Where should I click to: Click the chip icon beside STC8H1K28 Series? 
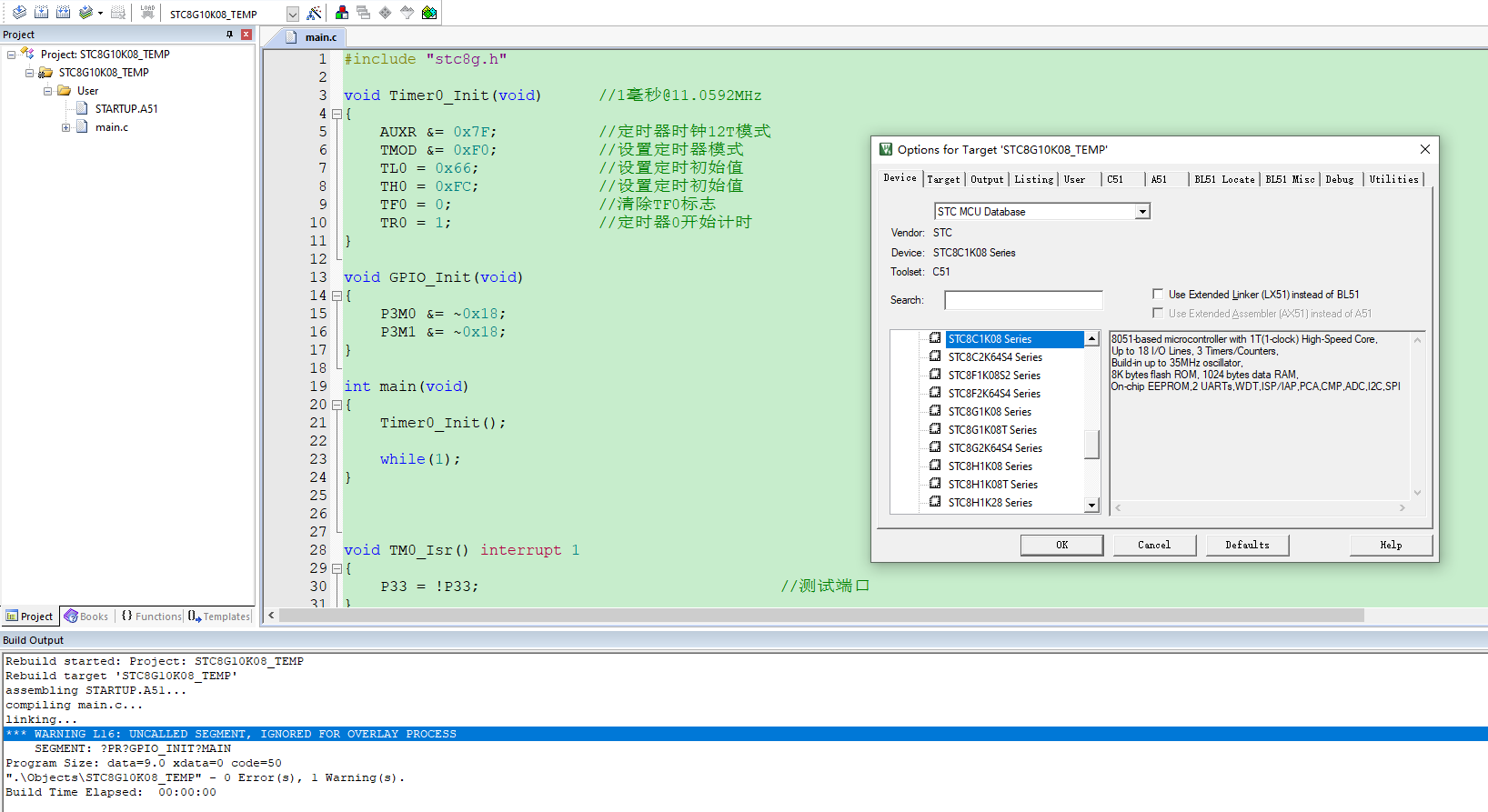click(935, 502)
